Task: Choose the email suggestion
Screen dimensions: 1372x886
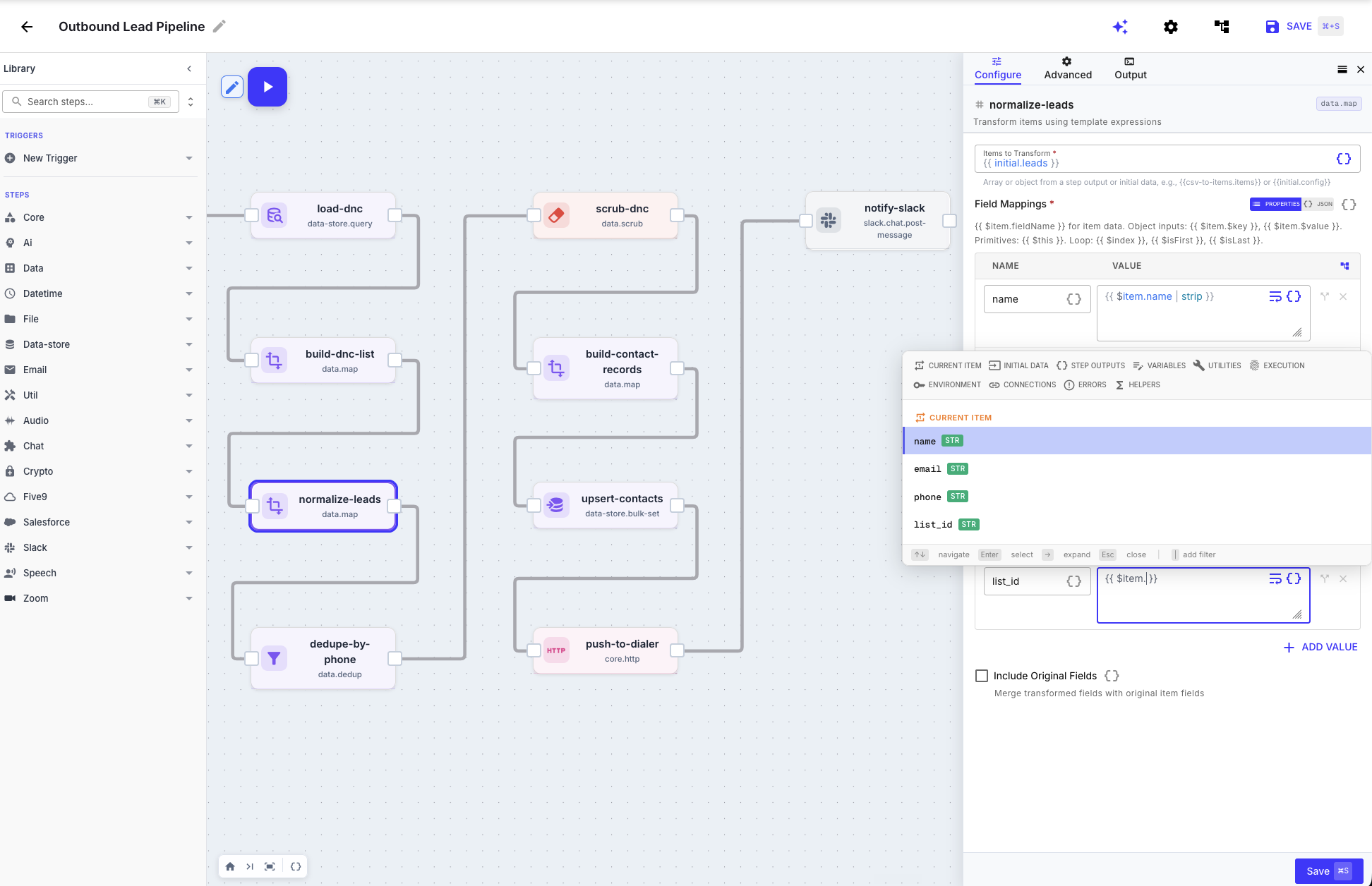Action: tap(1137, 469)
